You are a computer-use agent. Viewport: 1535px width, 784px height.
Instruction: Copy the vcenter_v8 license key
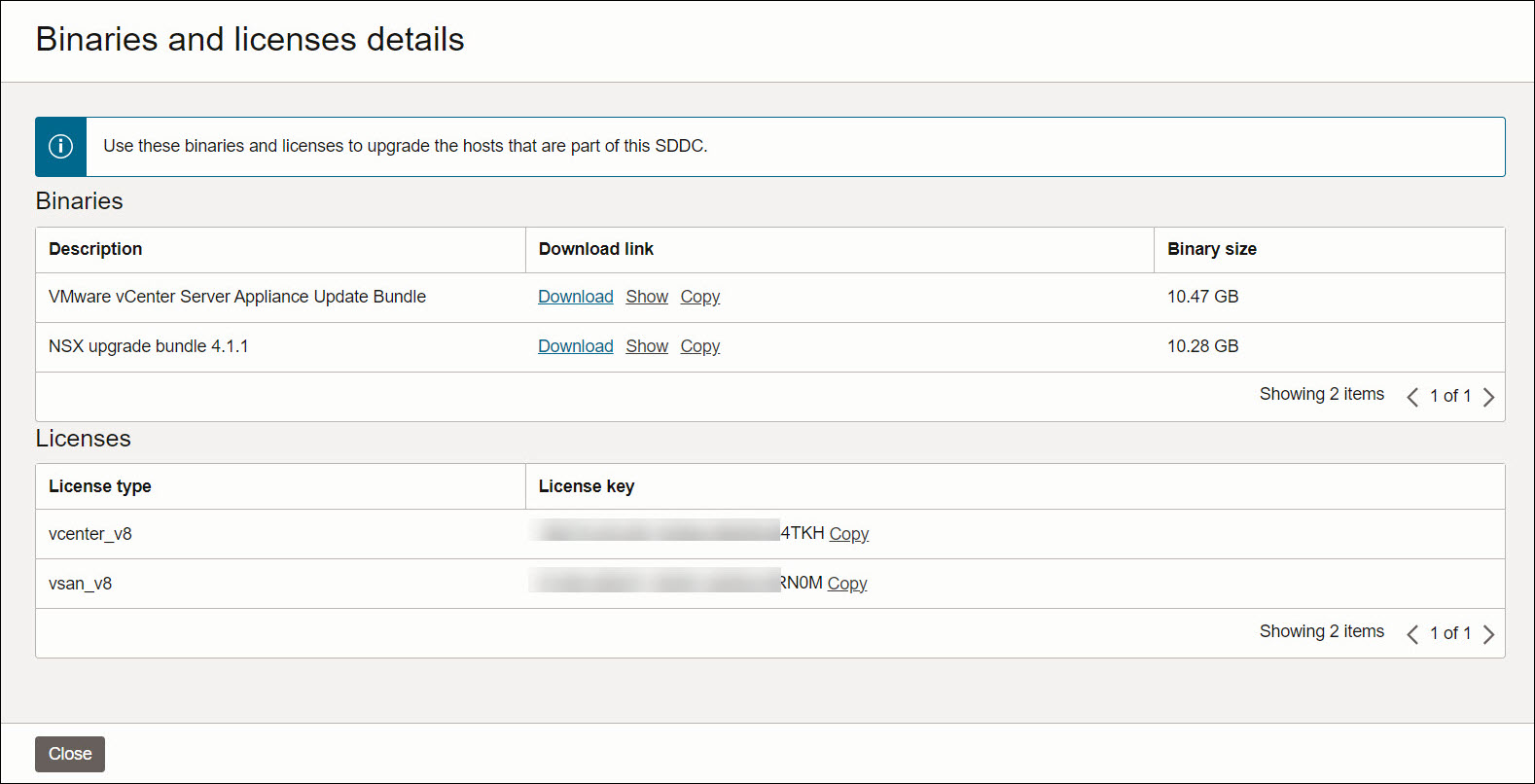pyautogui.click(x=849, y=534)
